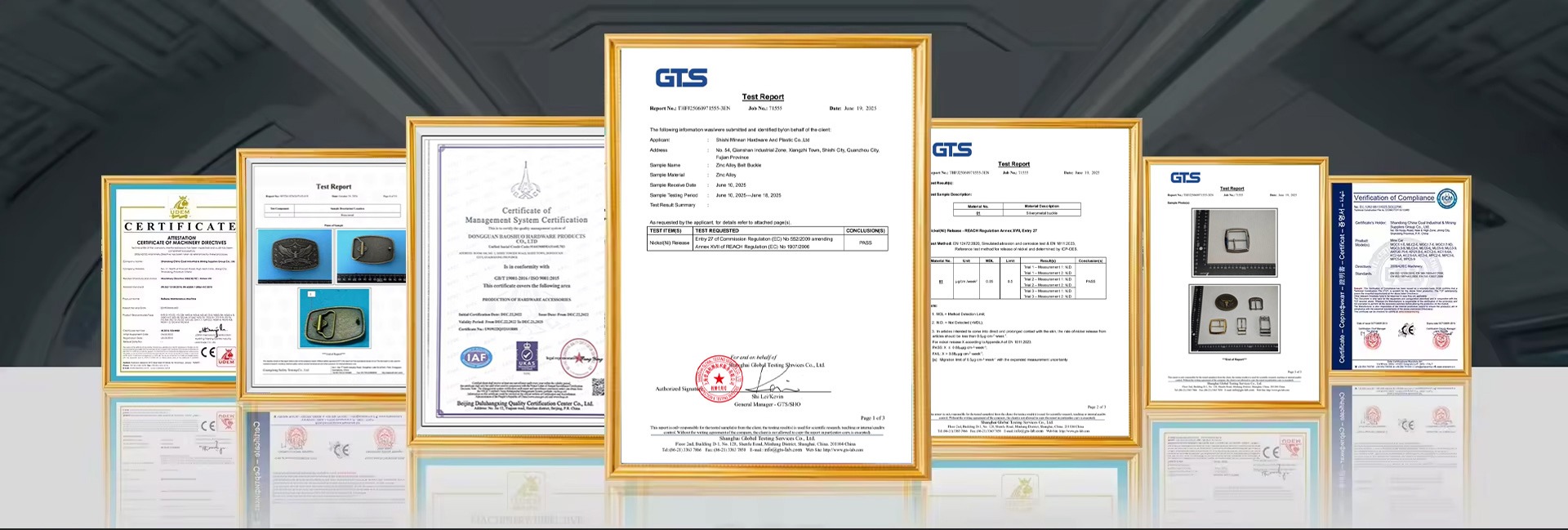The image size is (1568, 530).
Task: Click the 'Test Report' heading on the page 2 GTS report
Action: [1013, 164]
